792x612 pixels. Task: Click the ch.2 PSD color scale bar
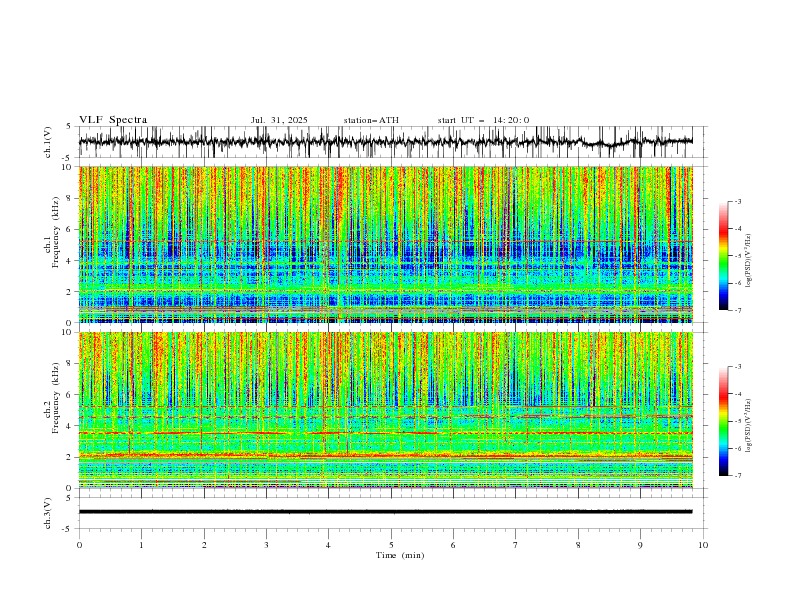(723, 421)
